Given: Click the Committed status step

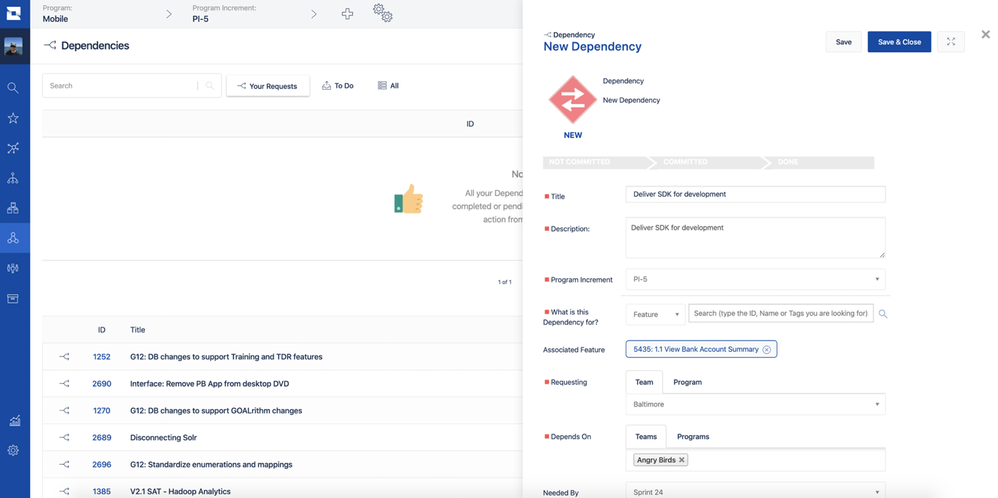Looking at the screenshot, I should pos(705,162).
